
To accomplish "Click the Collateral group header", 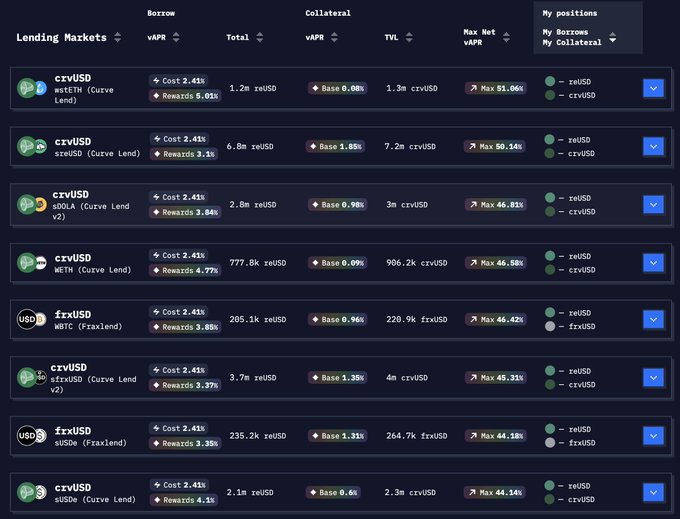I will point(328,13).
